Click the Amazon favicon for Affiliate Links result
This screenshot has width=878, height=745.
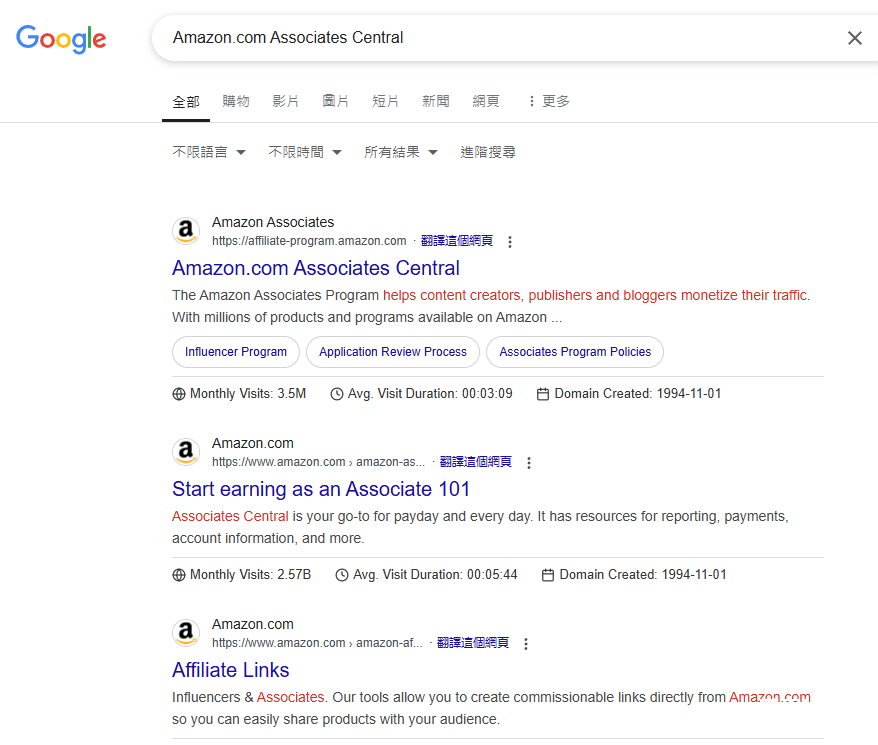tap(186, 632)
